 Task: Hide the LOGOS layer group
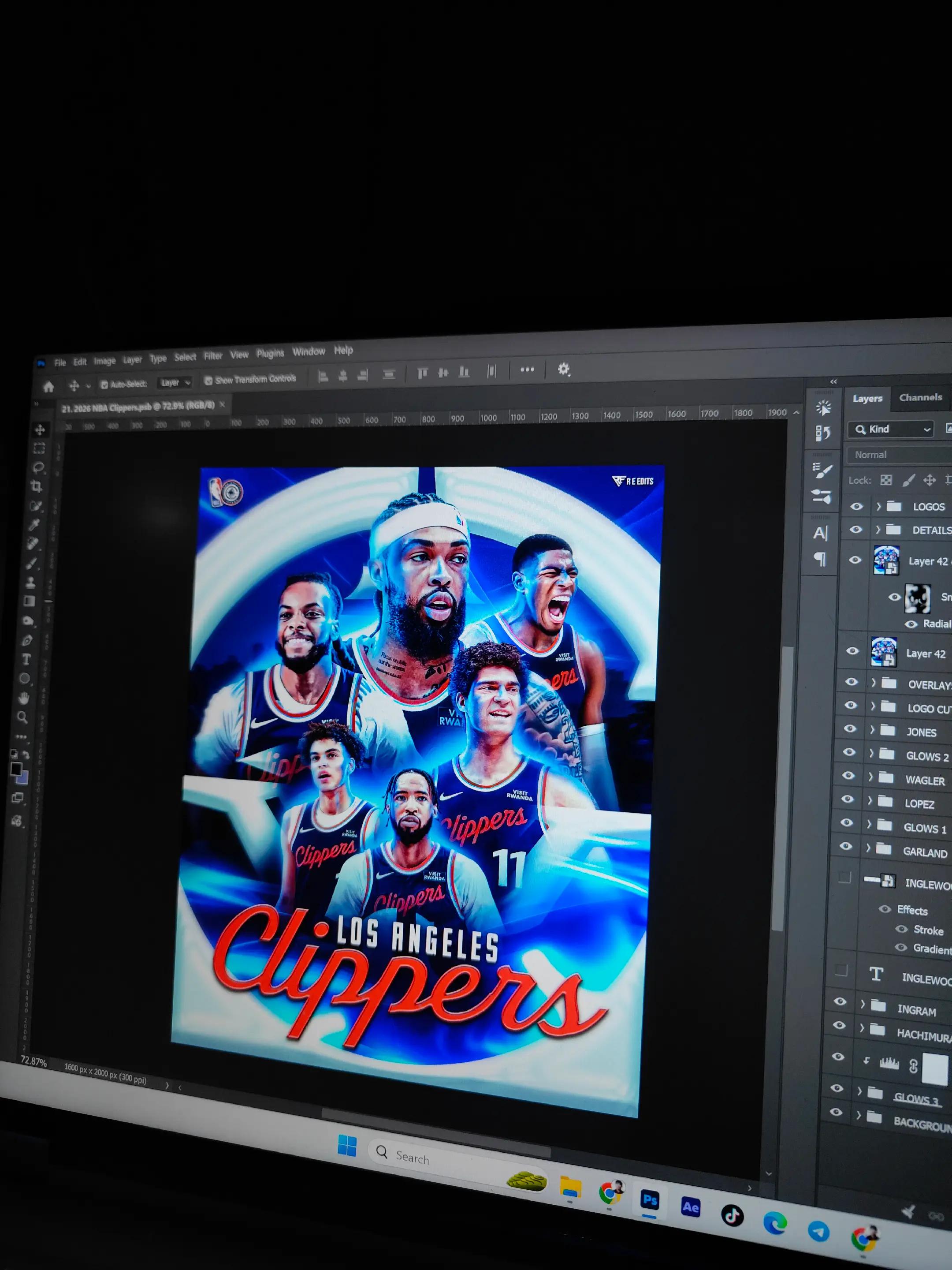pos(856,506)
